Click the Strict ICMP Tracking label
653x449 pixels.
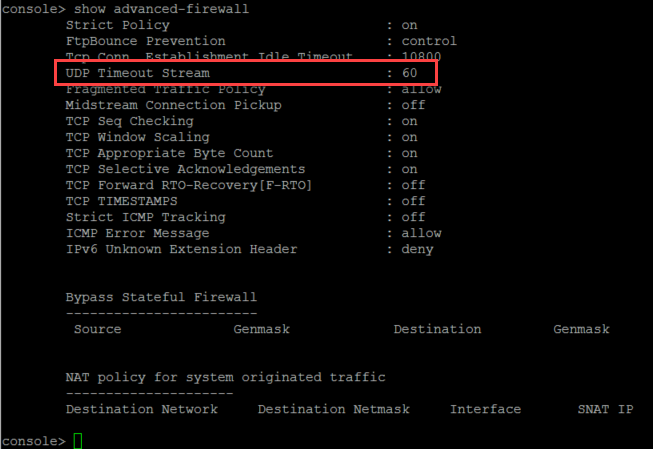[145, 217]
